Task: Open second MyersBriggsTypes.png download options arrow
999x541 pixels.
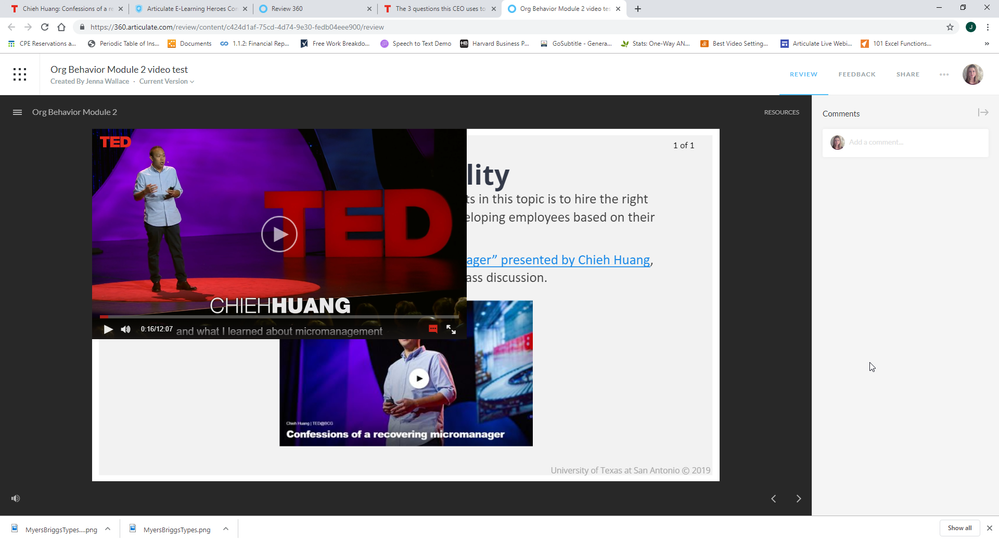Action: [x=226, y=529]
